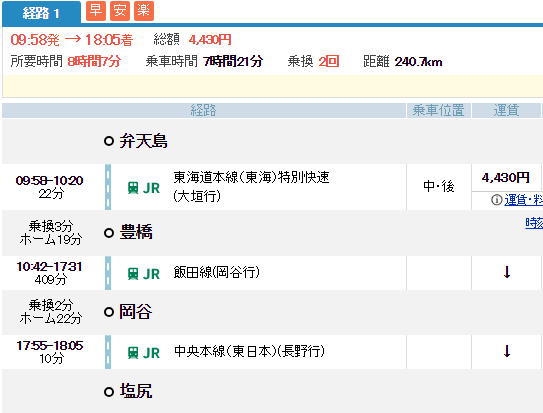Click JR train icon for 東海道本線 leg
543x413 pixels.
pyautogui.click(x=133, y=188)
